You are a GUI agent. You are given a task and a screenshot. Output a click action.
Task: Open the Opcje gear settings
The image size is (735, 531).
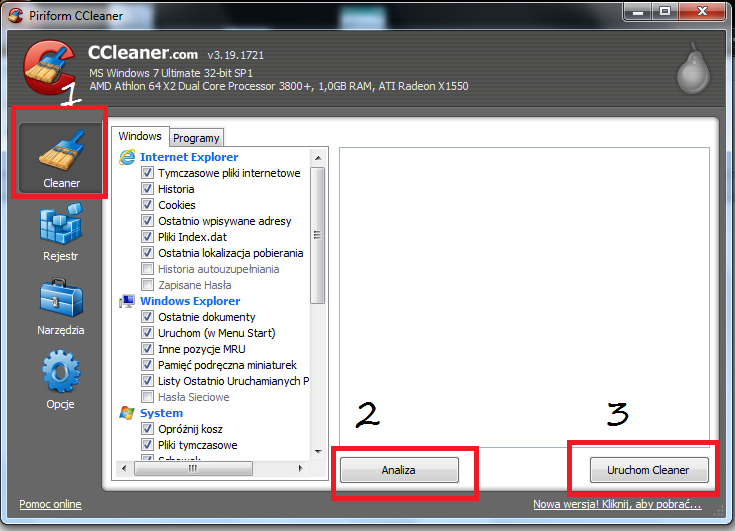61,380
